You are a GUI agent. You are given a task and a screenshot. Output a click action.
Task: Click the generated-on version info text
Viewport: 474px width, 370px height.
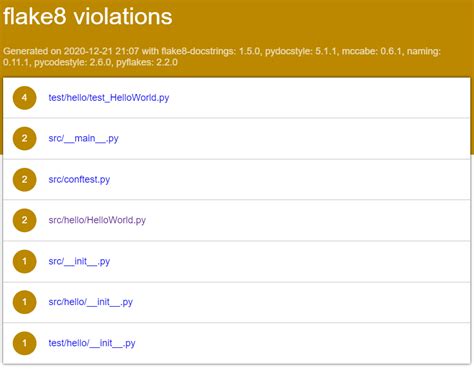click(222, 57)
